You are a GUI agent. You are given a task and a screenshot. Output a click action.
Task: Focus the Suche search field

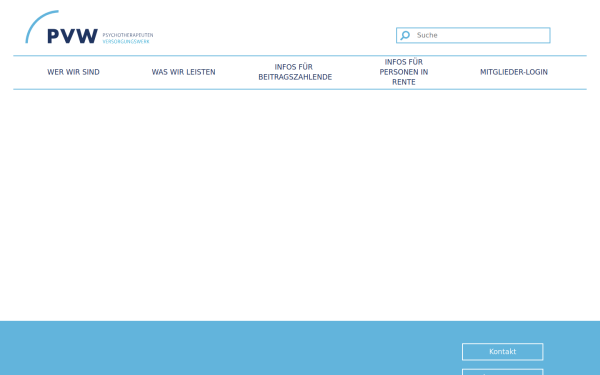[473, 35]
